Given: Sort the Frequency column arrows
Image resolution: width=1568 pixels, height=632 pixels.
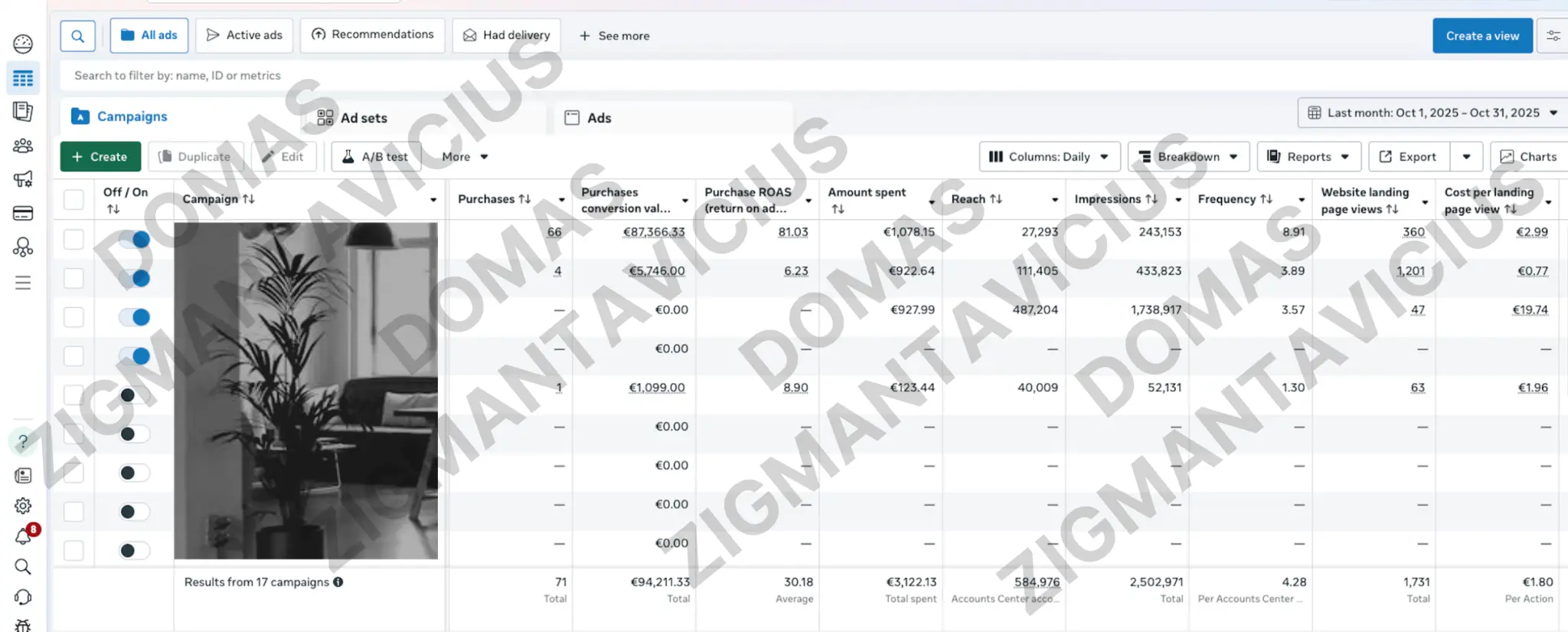Looking at the screenshot, I should [x=1266, y=198].
